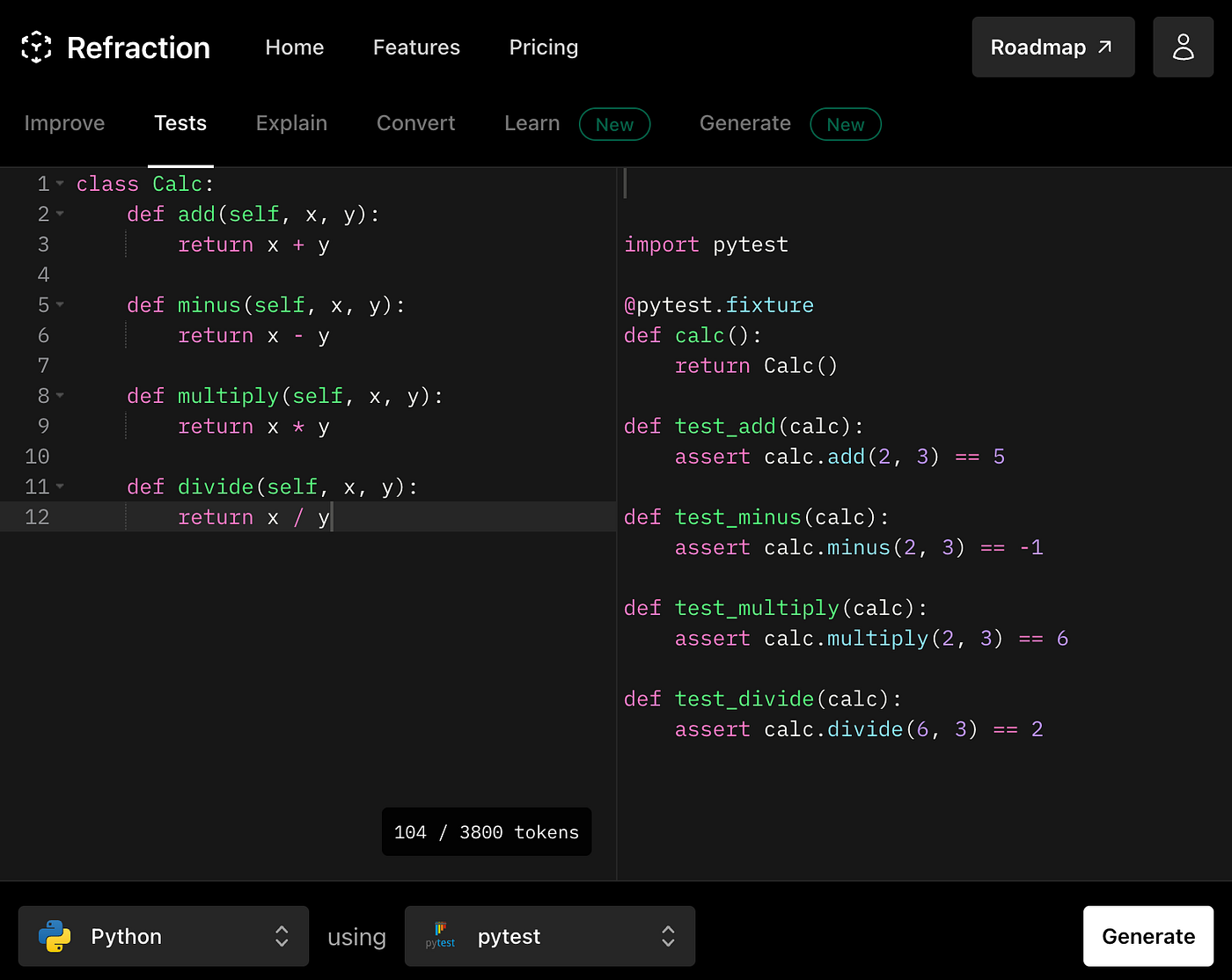Click the 'using' label between dropdowns
This screenshot has height=980, width=1232.
point(356,938)
